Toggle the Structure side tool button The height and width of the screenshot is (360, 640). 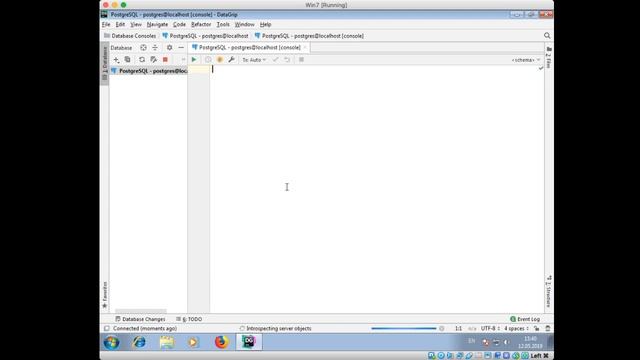(x=549, y=291)
